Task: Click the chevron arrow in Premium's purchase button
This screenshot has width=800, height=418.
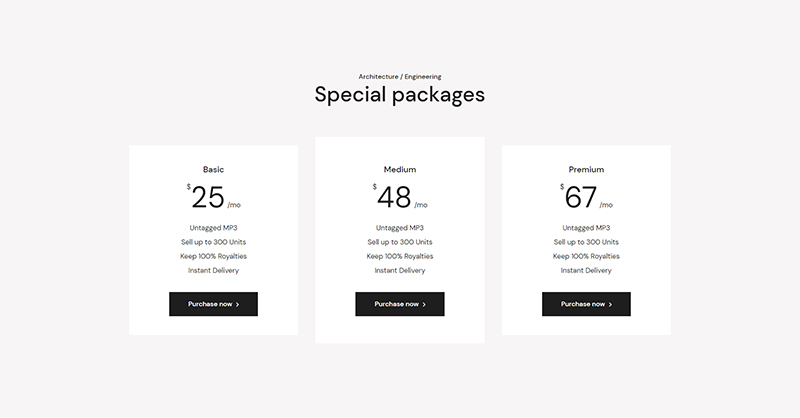Action: pyautogui.click(x=611, y=304)
